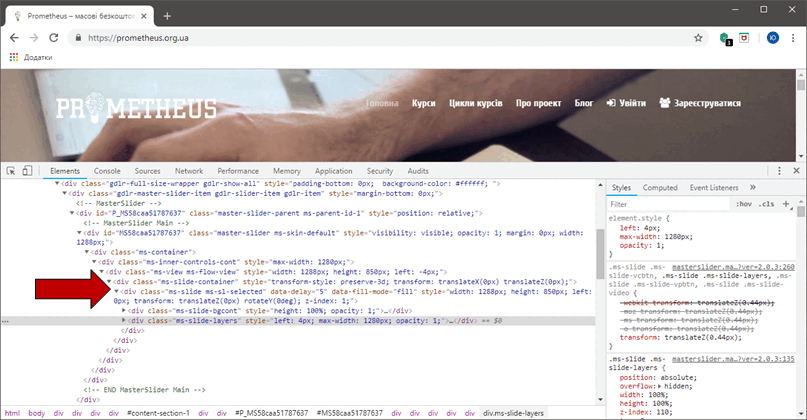
Task: Expand the ms-slide-layers div node
Action: point(124,321)
